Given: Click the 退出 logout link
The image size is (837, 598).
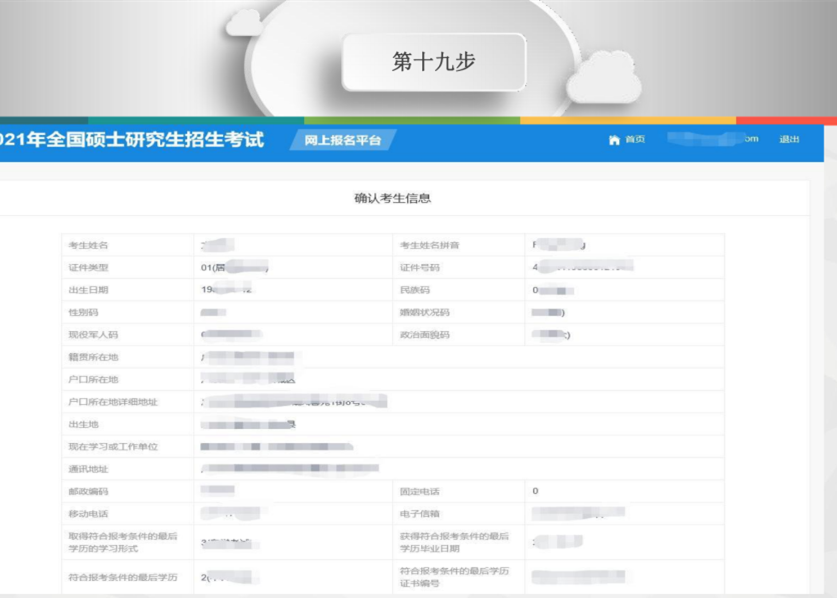Looking at the screenshot, I should [789, 140].
